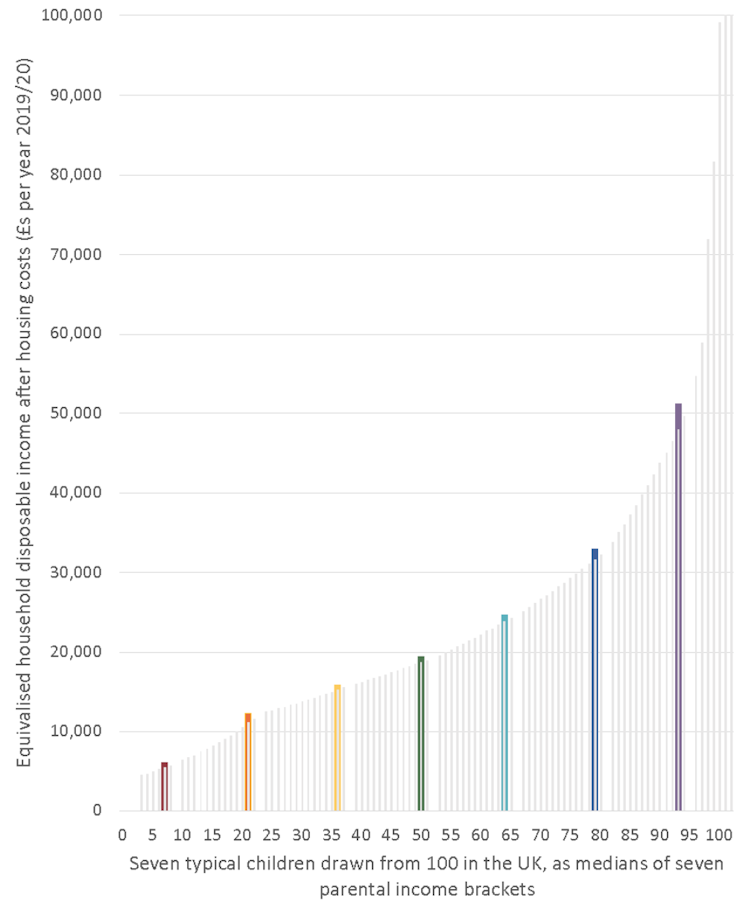Click the yellow bar near position 36
Screen dimensions: 754x912
point(337,747)
